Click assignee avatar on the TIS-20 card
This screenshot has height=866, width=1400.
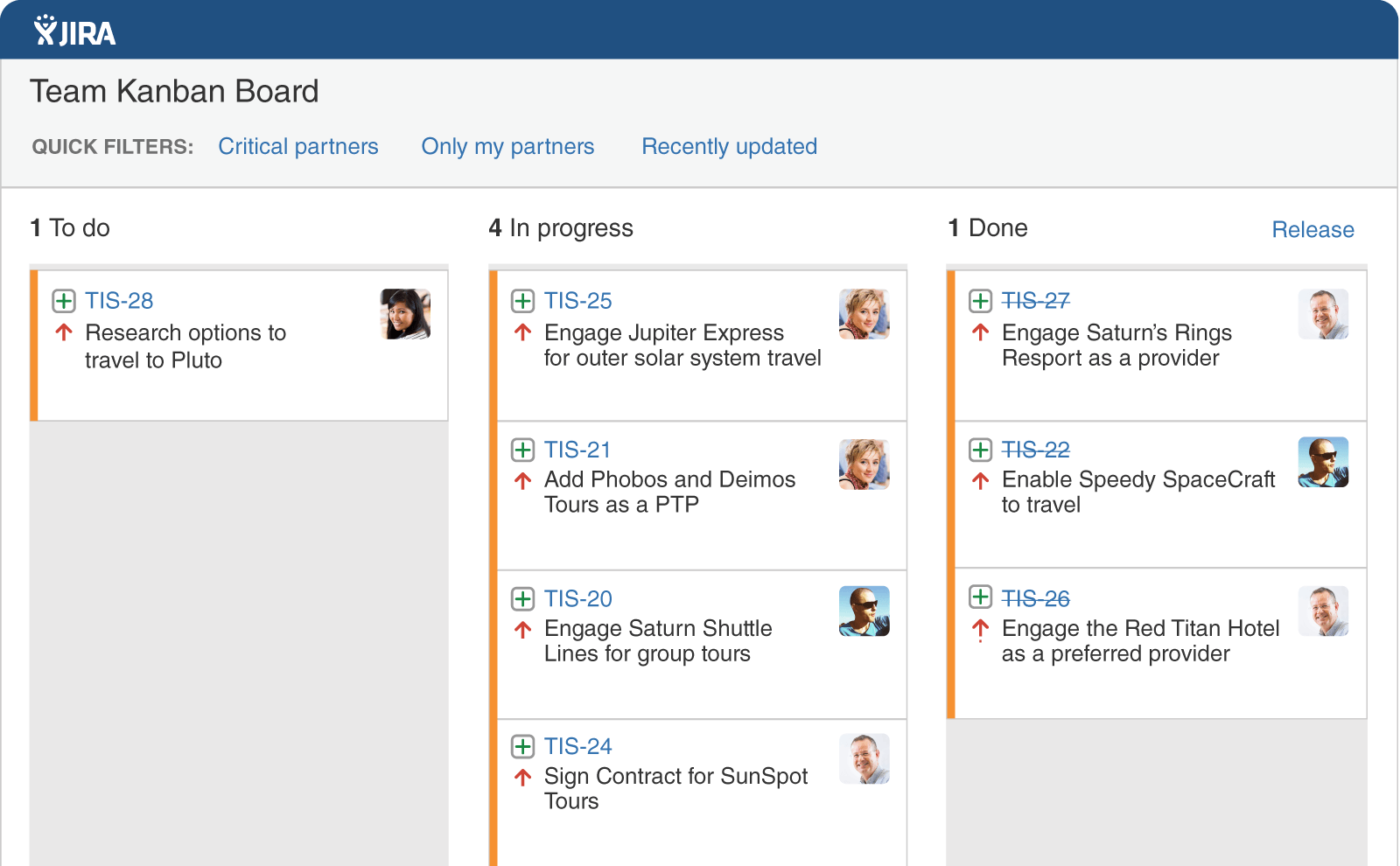coord(864,611)
